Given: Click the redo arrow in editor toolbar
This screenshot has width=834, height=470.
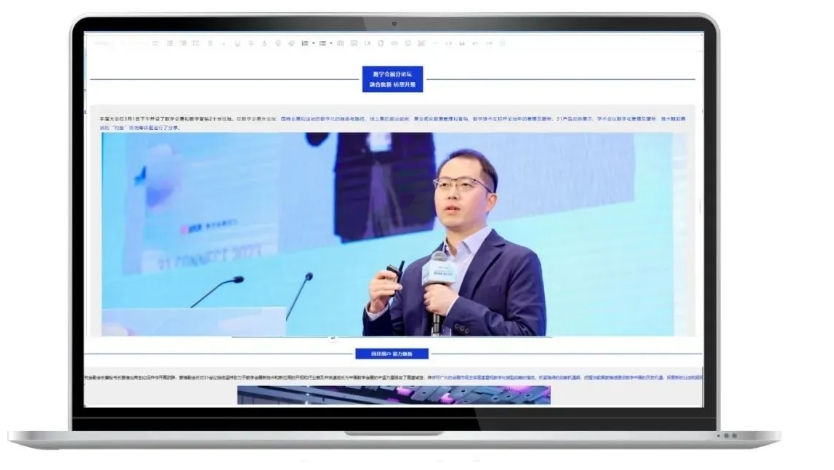Looking at the screenshot, I should [x=489, y=43].
